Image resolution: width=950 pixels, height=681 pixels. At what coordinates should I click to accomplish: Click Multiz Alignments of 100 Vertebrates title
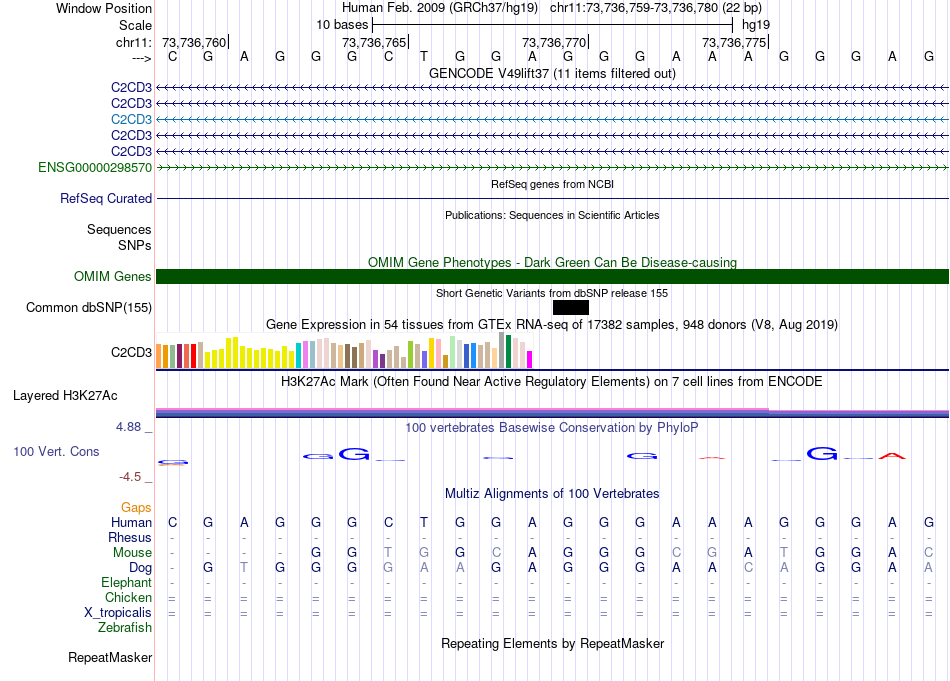(x=552, y=493)
